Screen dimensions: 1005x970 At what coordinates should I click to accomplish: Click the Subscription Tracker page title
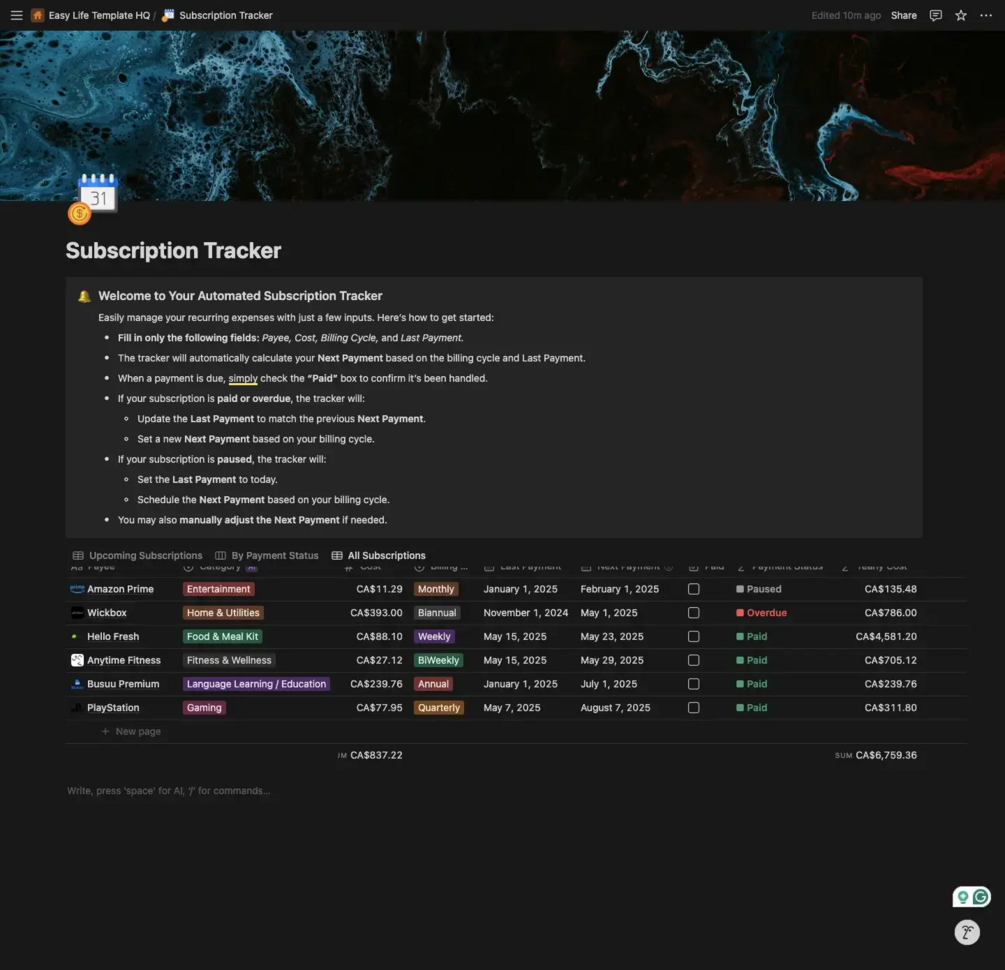(x=173, y=251)
